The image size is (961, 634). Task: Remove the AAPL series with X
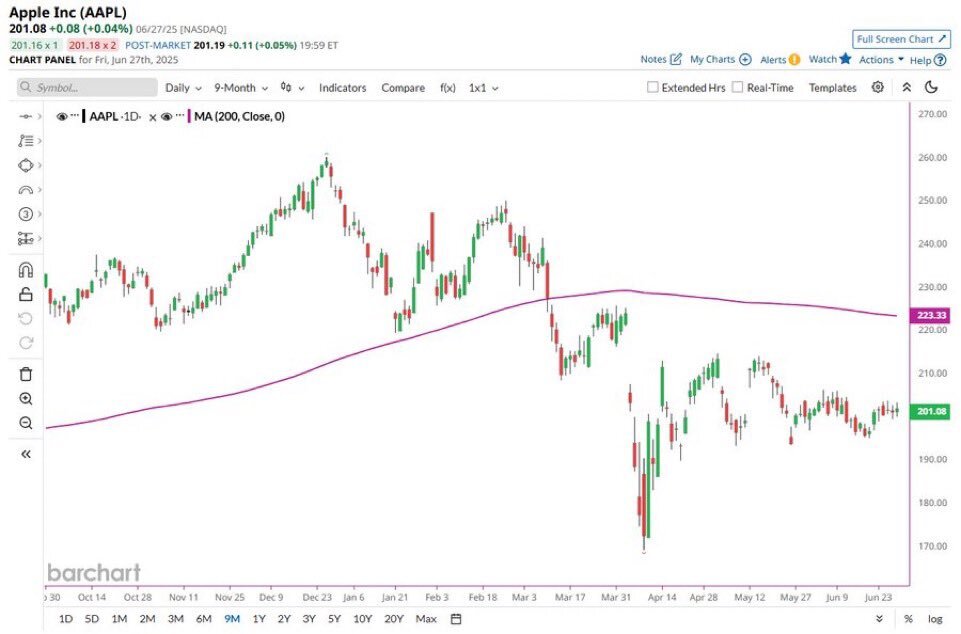[153, 117]
